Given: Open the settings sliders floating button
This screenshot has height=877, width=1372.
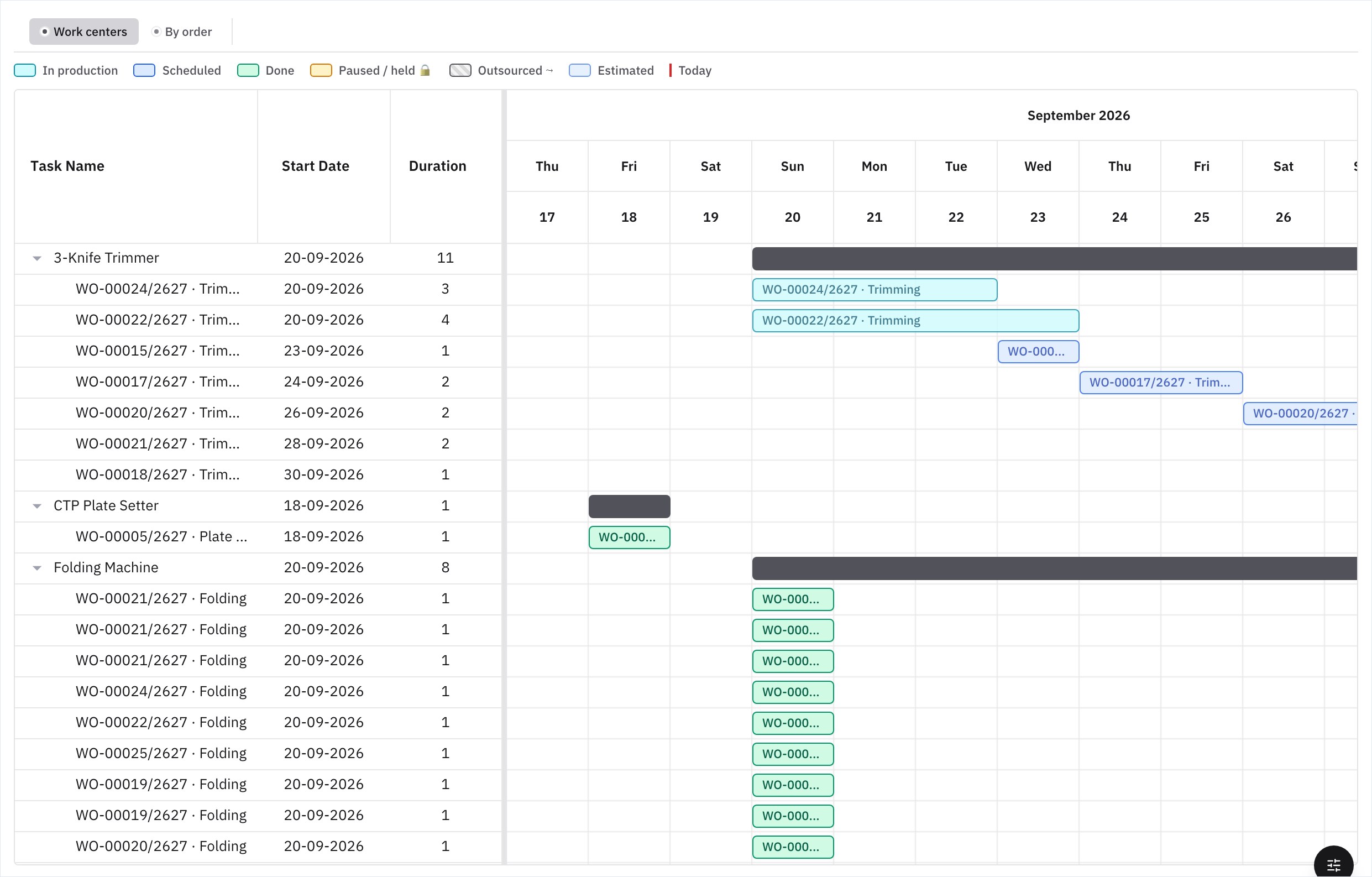Looking at the screenshot, I should [1333, 864].
